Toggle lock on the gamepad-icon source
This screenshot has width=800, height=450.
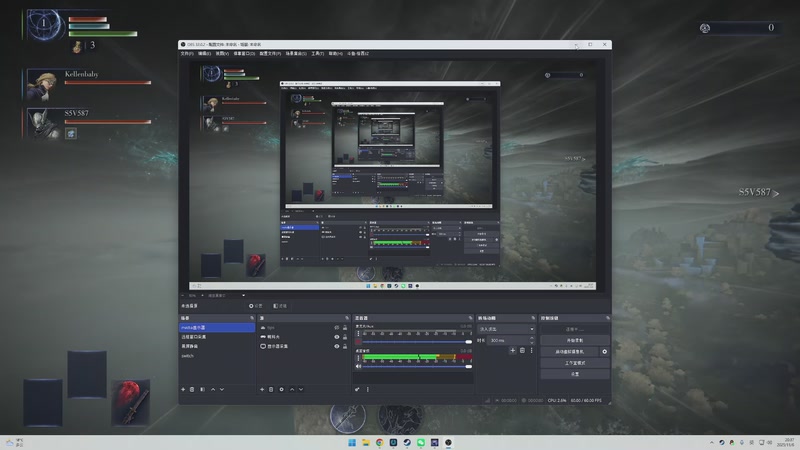345,337
